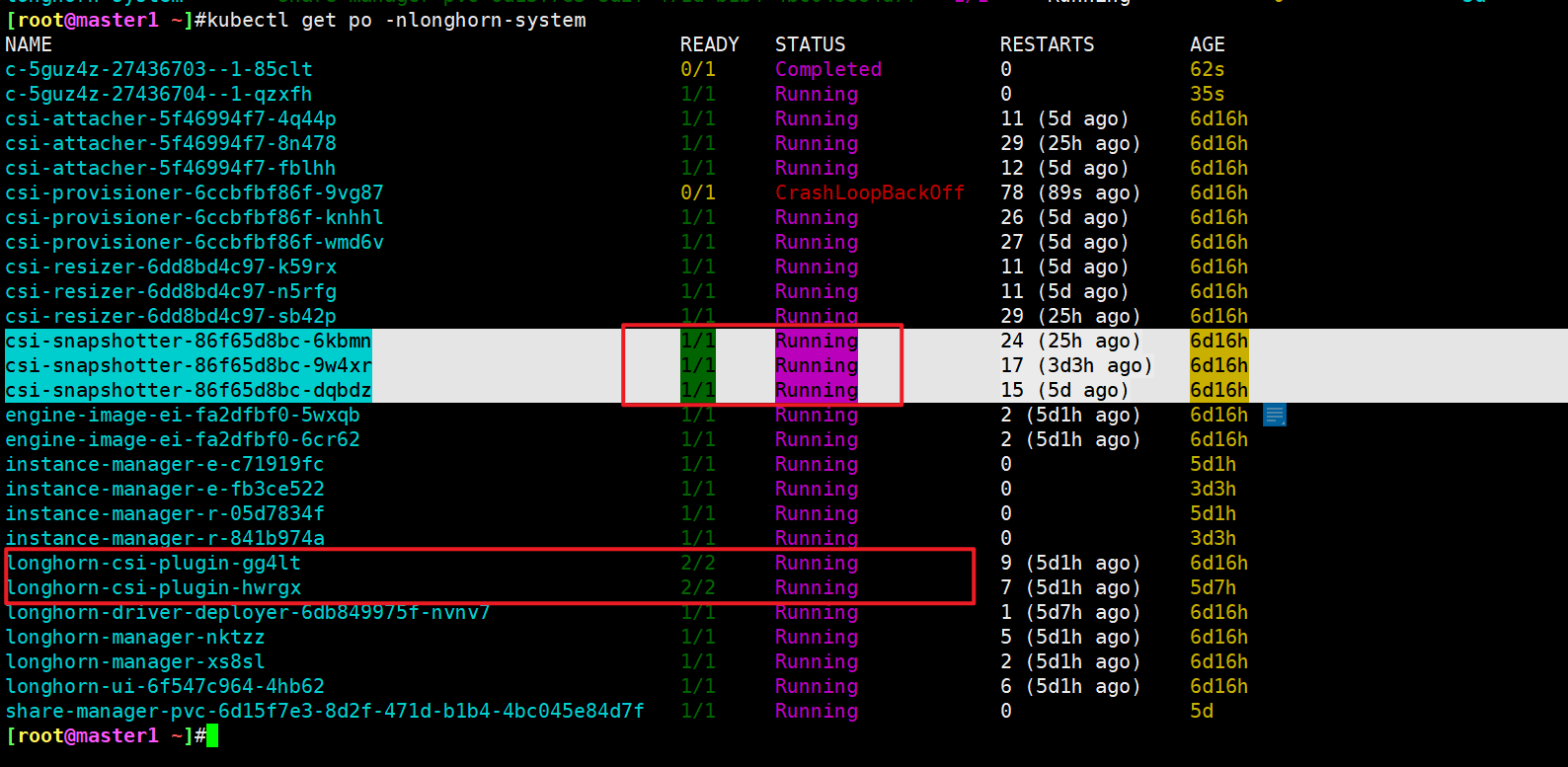The width and height of the screenshot is (1568, 767).
Task: Click restart count 1 (5d7h ago)
Action: [1070, 612]
